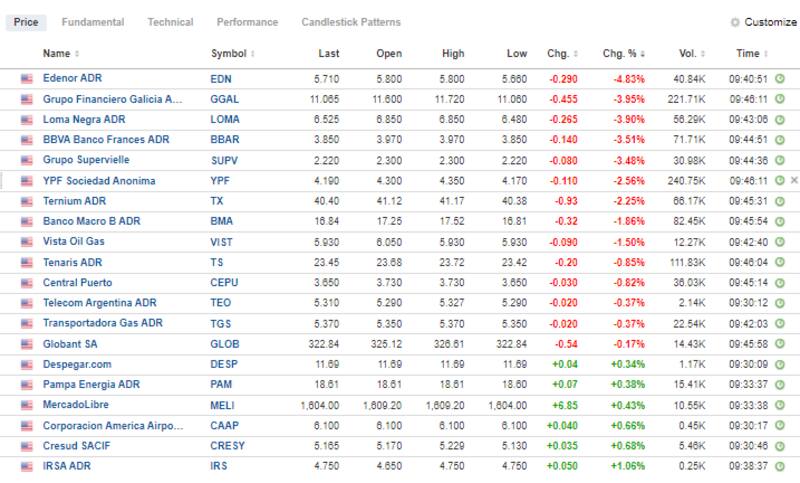
Task: Click the green clock icon for Edenor ADR
Action: (780, 78)
